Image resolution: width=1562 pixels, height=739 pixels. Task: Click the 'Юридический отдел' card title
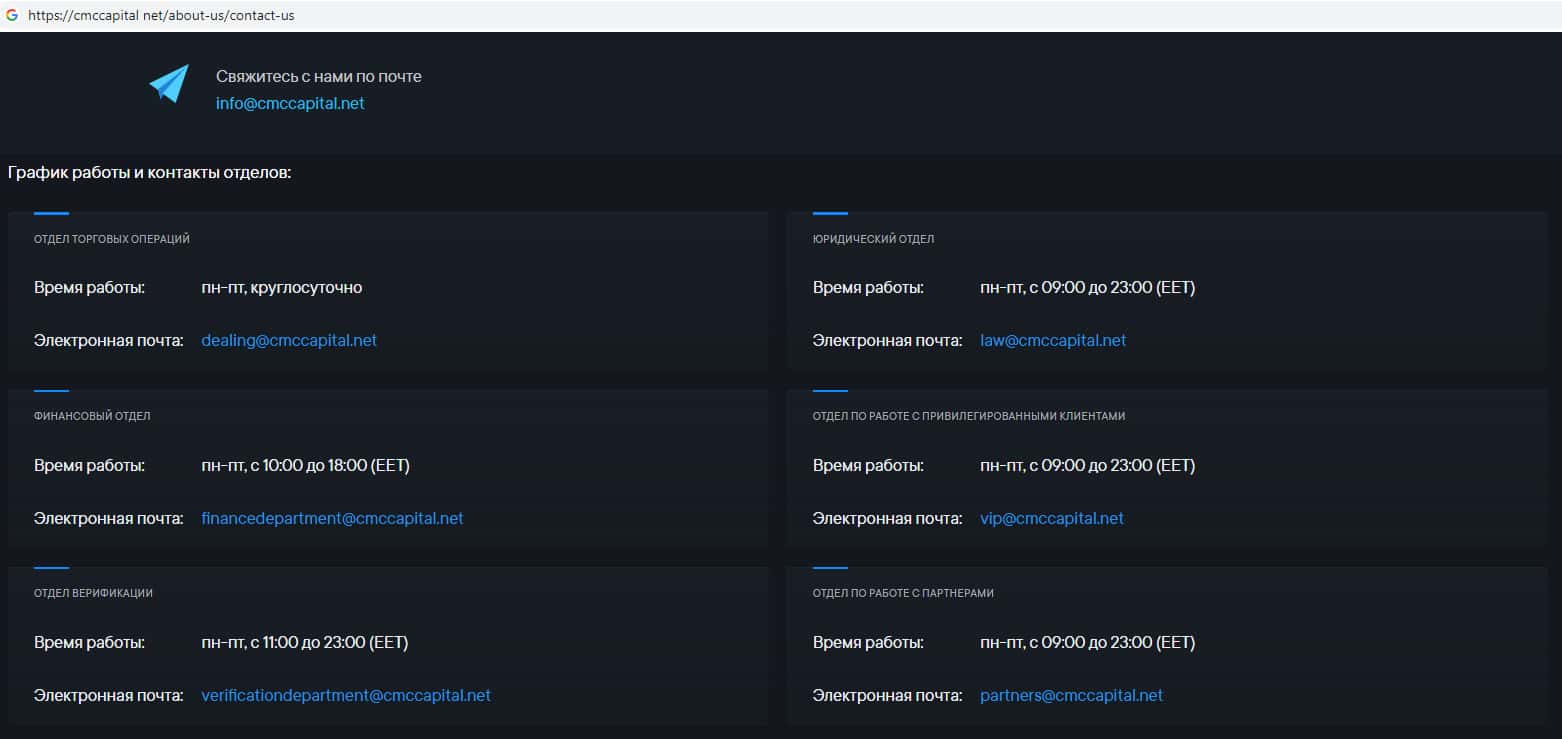873,239
